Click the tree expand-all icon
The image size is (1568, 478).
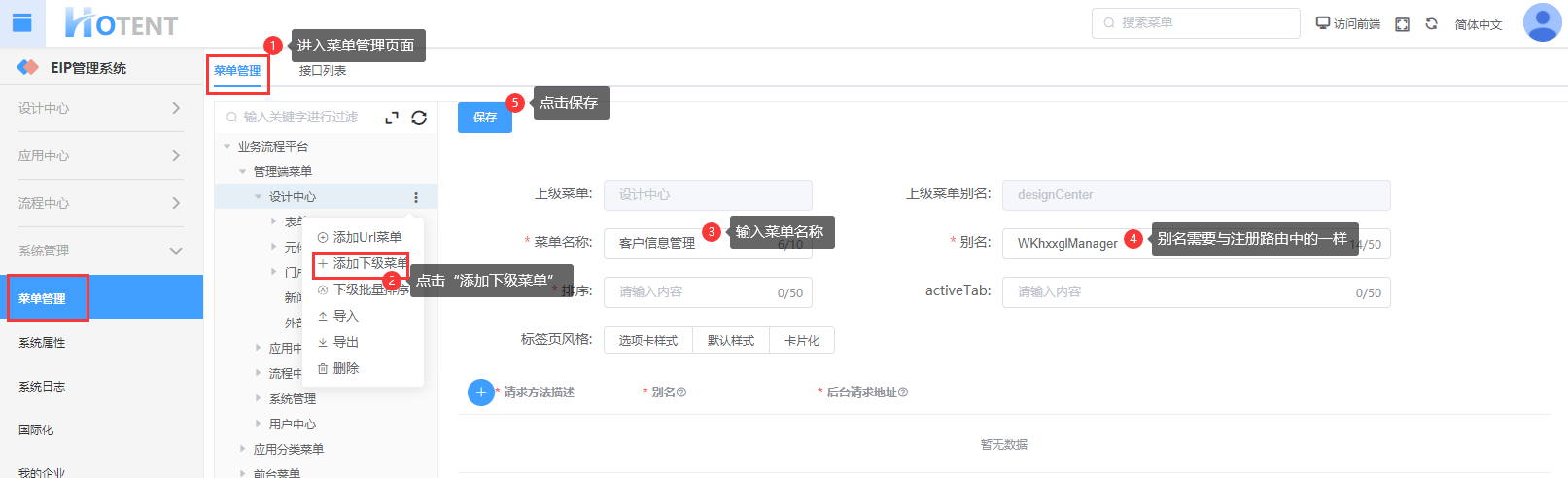point(392,118)
